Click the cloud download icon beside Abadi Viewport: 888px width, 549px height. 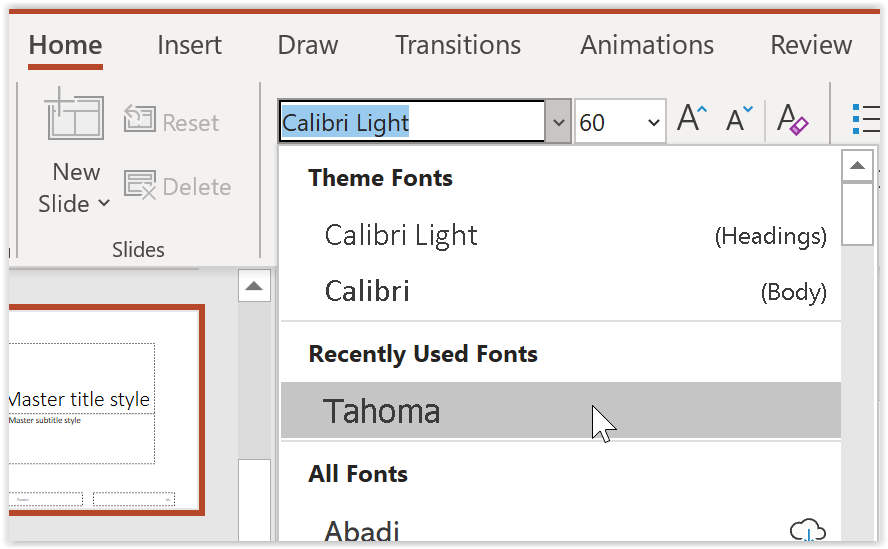(x=808, y=530)
